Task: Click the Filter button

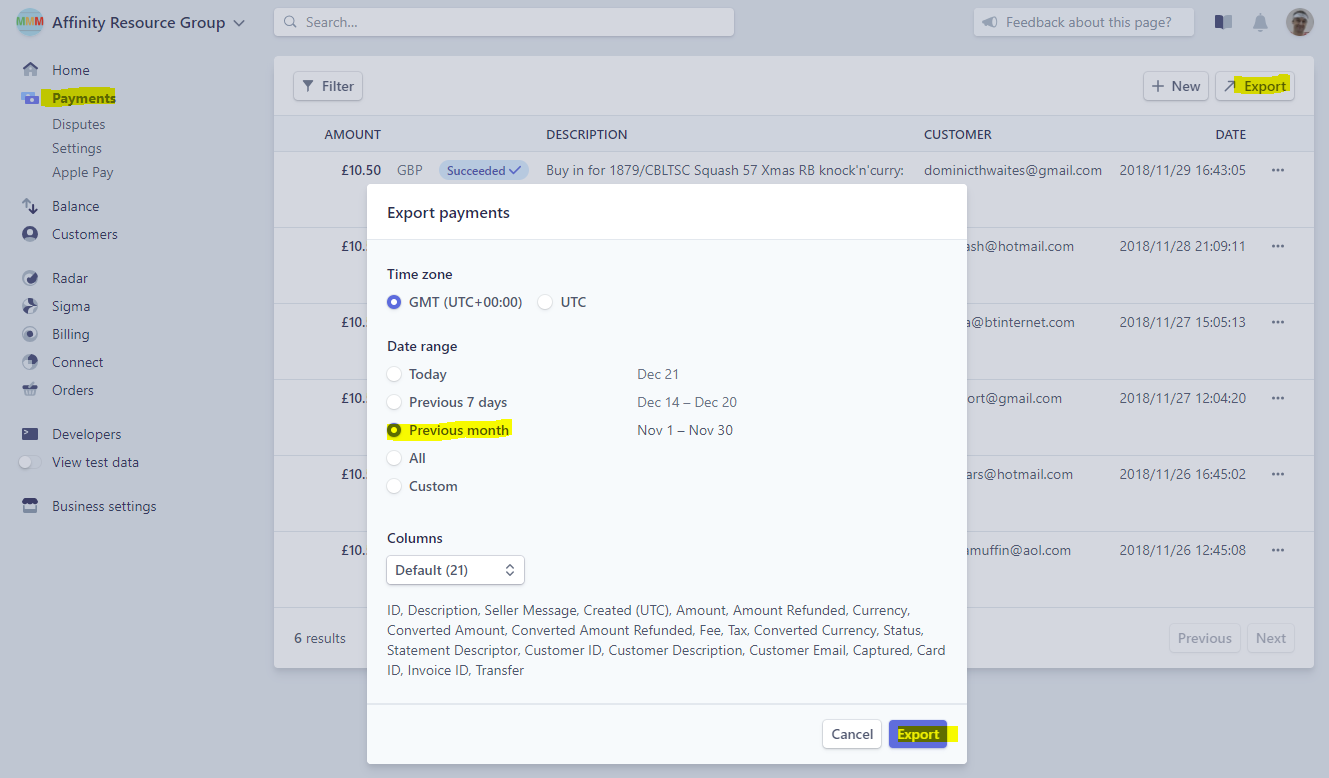Action: (x=328, y=86)
